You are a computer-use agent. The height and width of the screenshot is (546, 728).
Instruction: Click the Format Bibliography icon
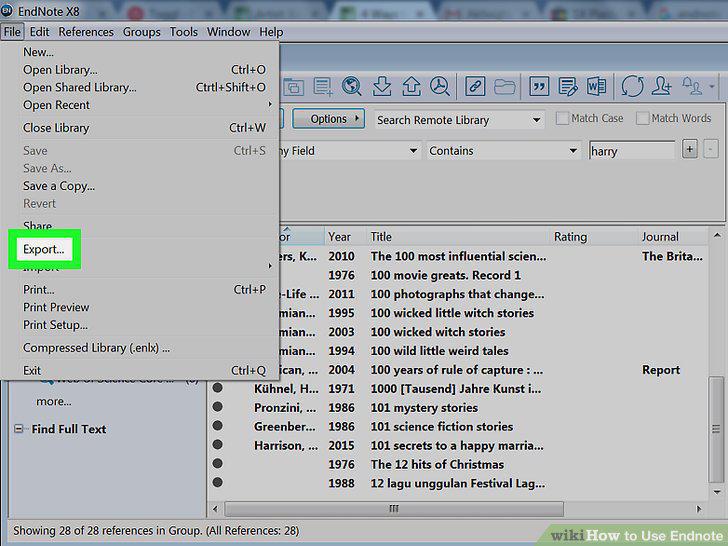pyautogui.click(x=567, y=86)
